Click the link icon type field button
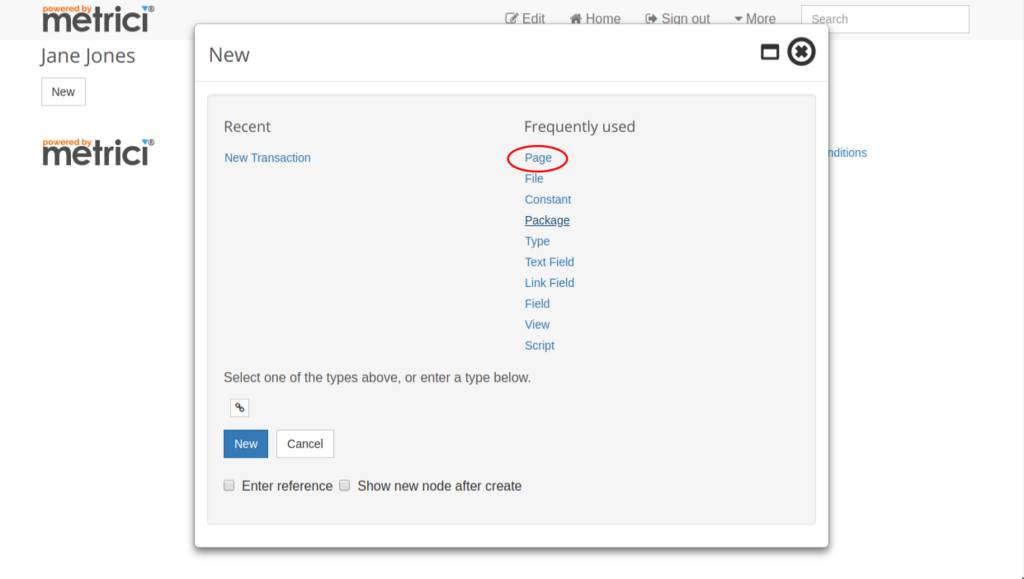Image resolution: width=1024 pixels, height=579 pixels. [240, 407]
